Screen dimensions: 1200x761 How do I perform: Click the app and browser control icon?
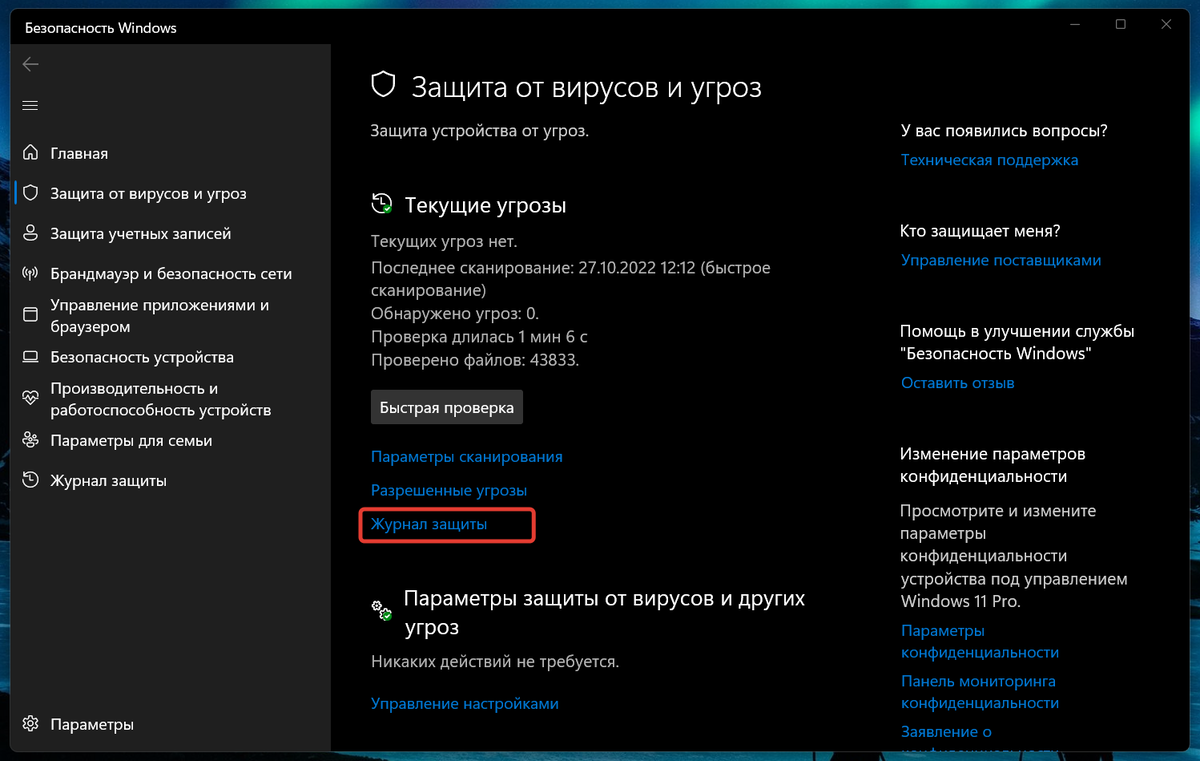[x=31, y=315]
